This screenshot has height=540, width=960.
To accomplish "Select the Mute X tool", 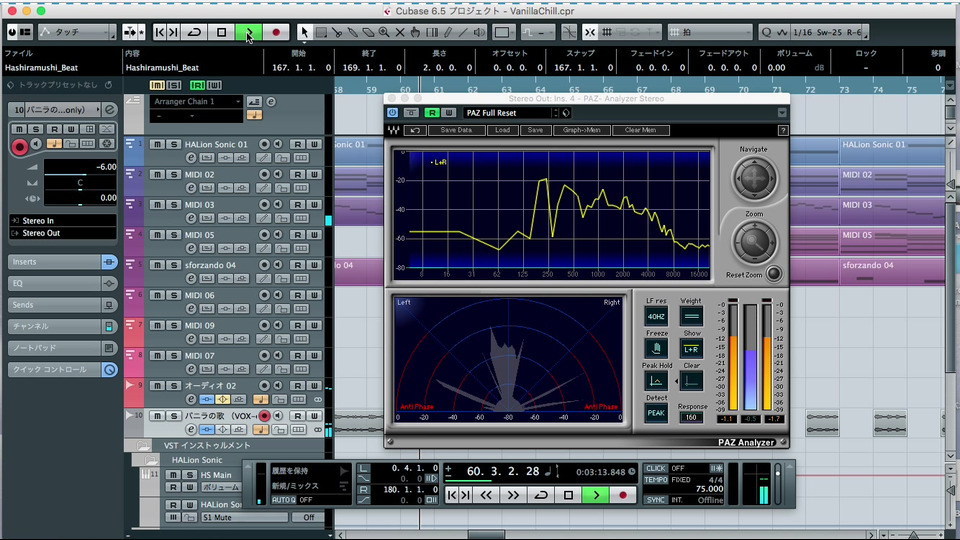I will click(x=400, y=32).
